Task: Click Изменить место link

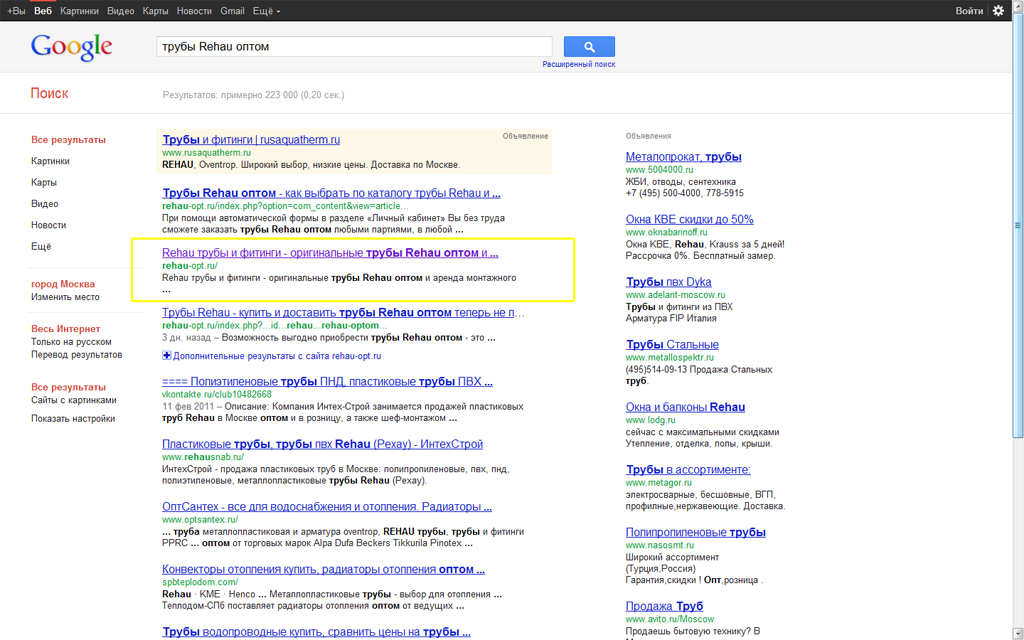Action: (65, 296)
